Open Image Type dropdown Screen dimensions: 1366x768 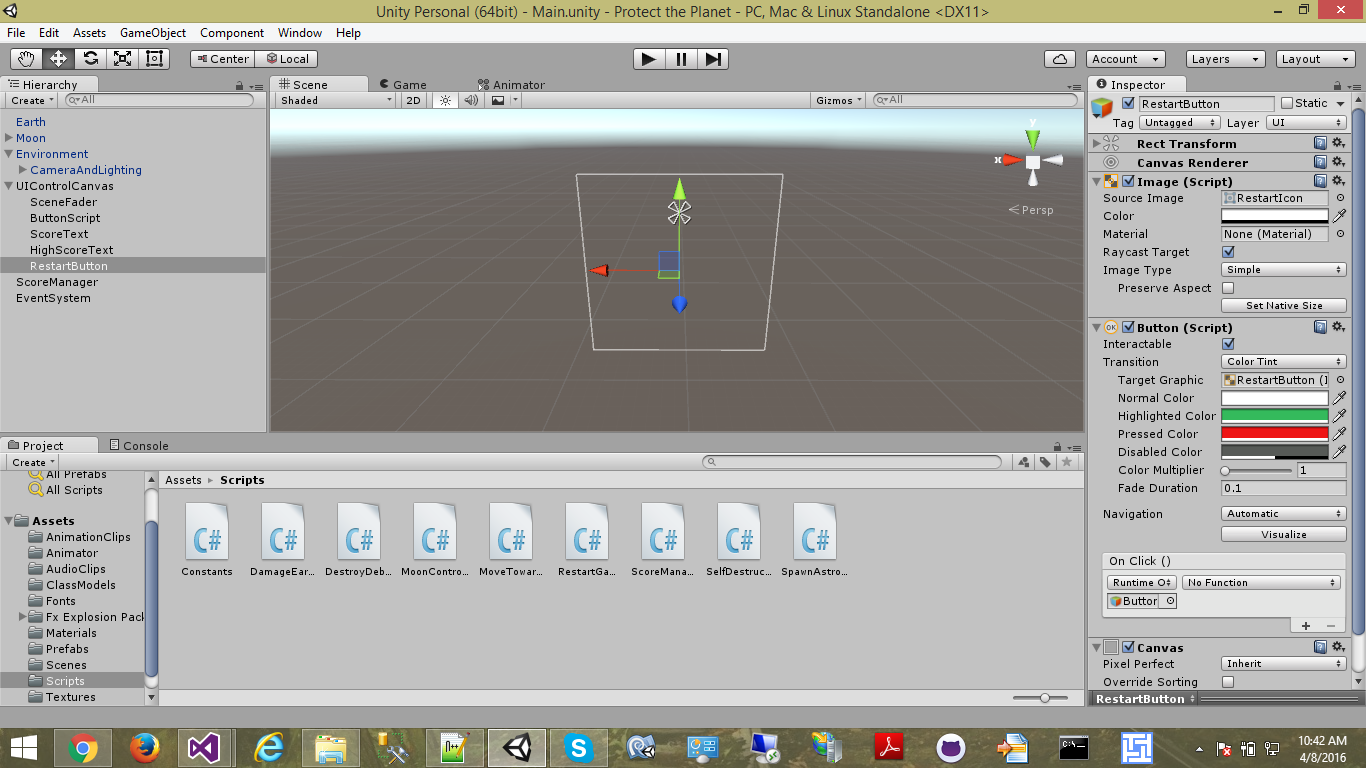[x=1284, y=270]
